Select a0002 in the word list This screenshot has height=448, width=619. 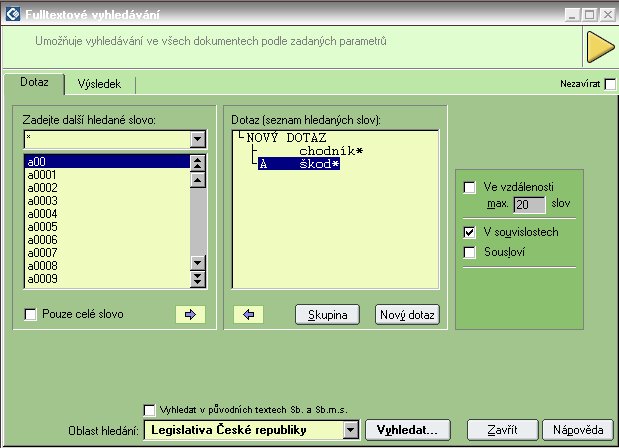pyautogui.click(x=107, y=188)
